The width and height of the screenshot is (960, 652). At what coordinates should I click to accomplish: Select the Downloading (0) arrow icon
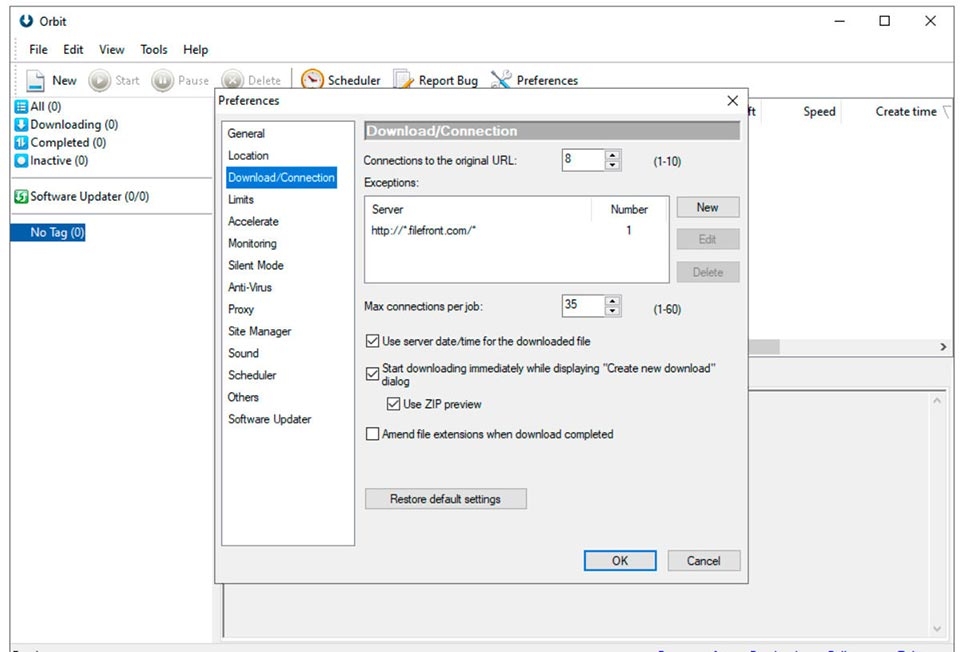pos(21,124)
